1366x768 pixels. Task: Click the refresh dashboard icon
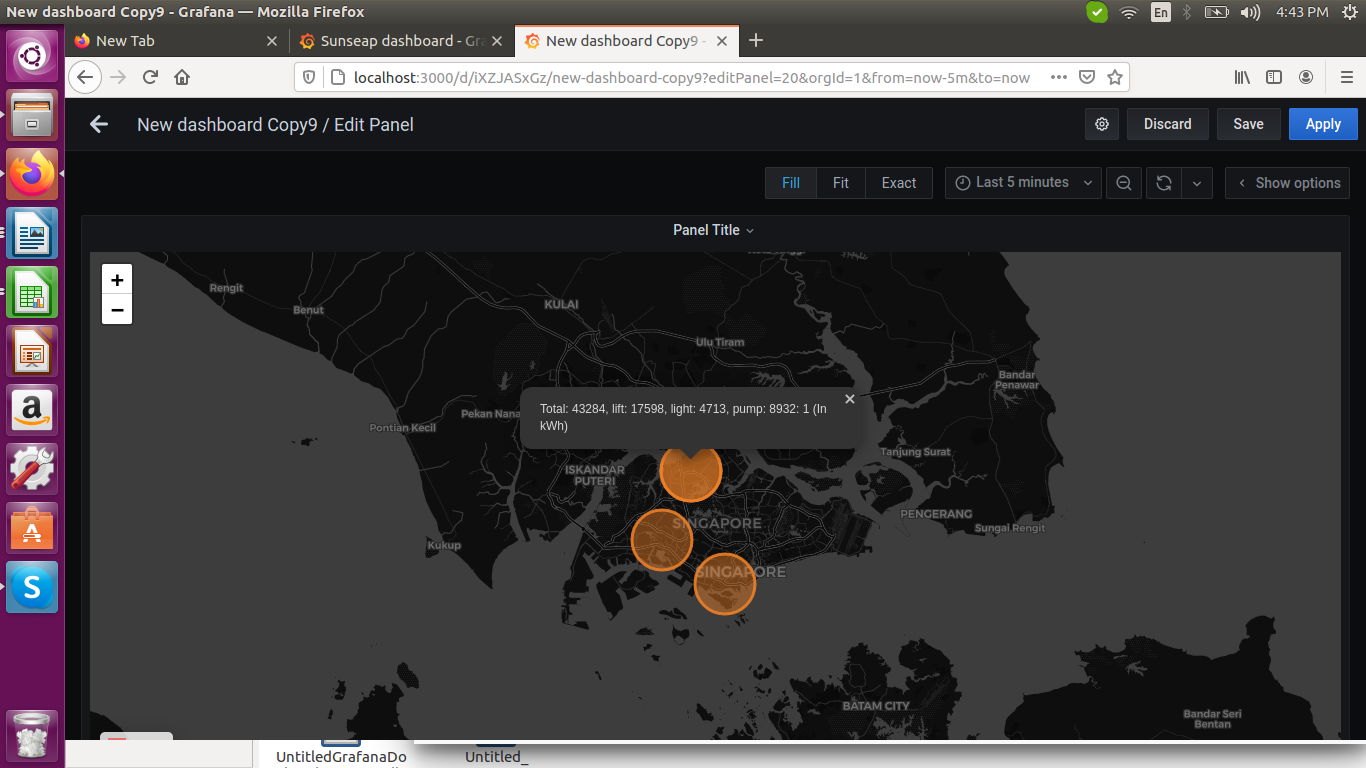[1162, 182]
